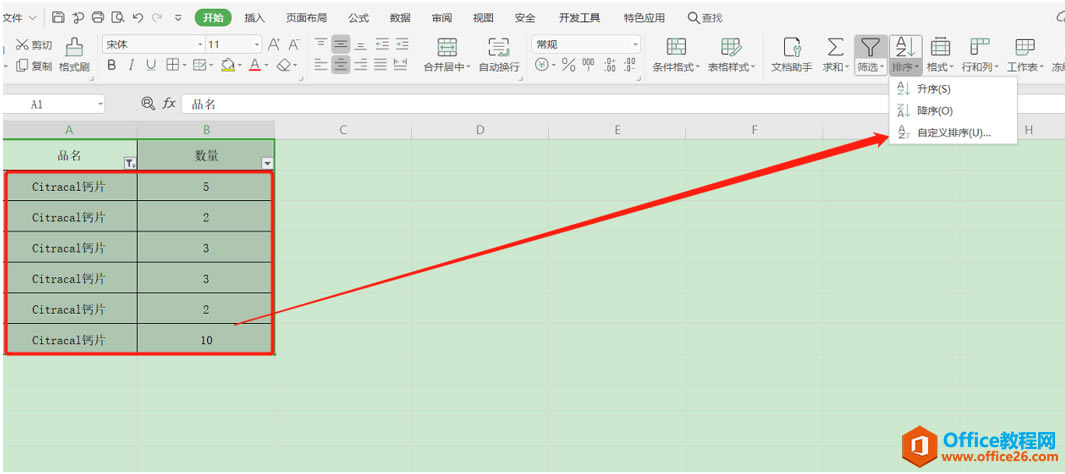Select 升序(S) ascending sort
Screen dimensions: 1065x474
(x=953, y=89)
